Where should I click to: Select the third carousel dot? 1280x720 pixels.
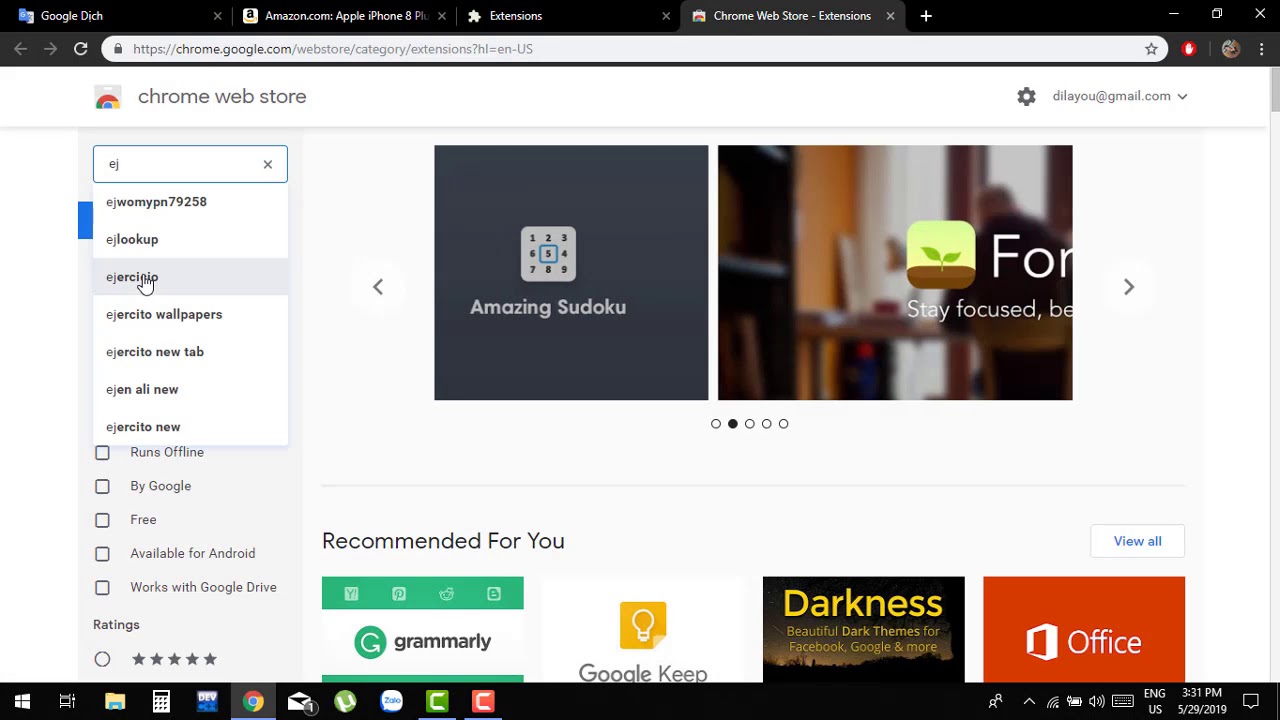(750, 424)
